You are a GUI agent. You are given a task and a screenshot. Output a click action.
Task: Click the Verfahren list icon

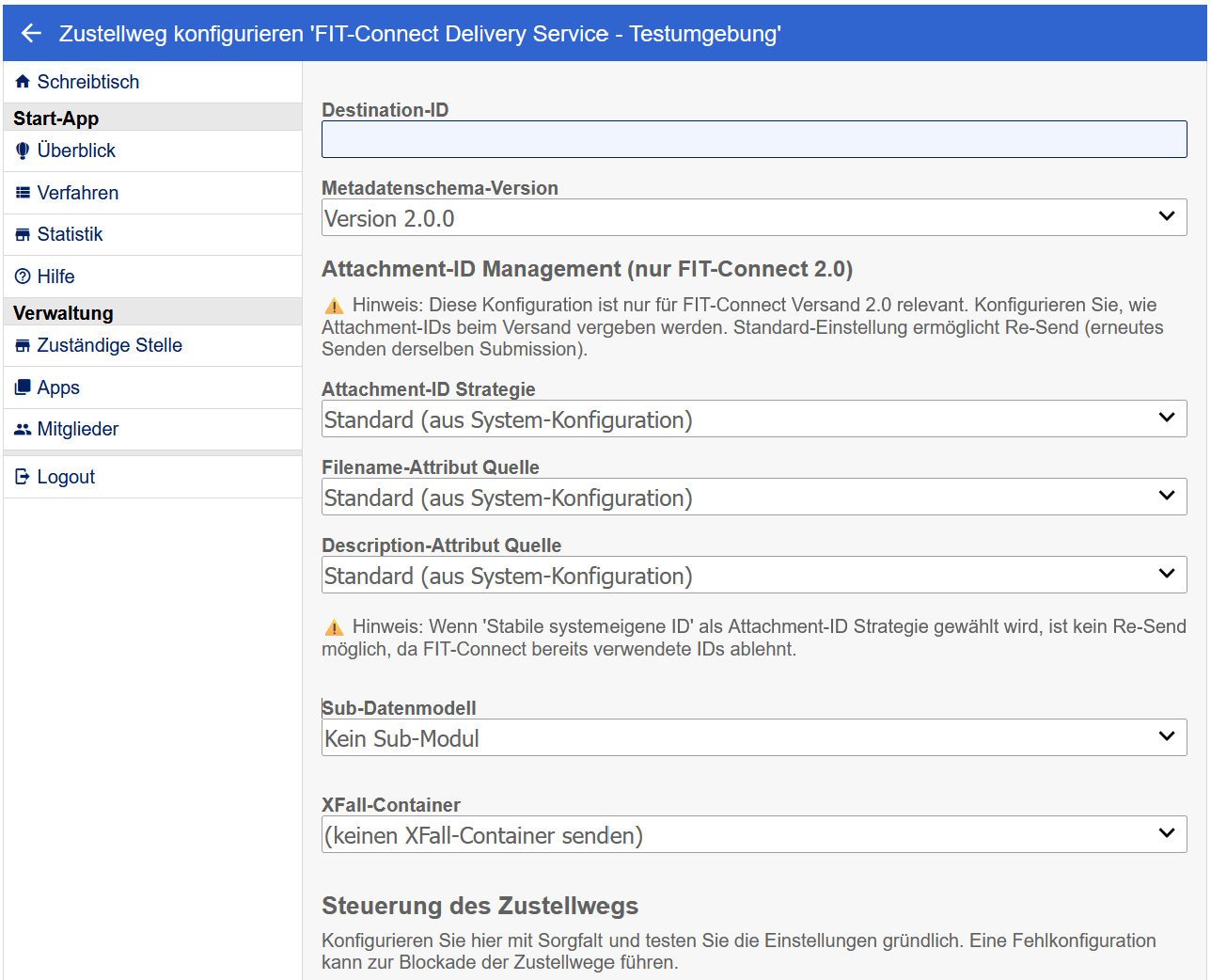pyautogui.click(x=23, y=193)
